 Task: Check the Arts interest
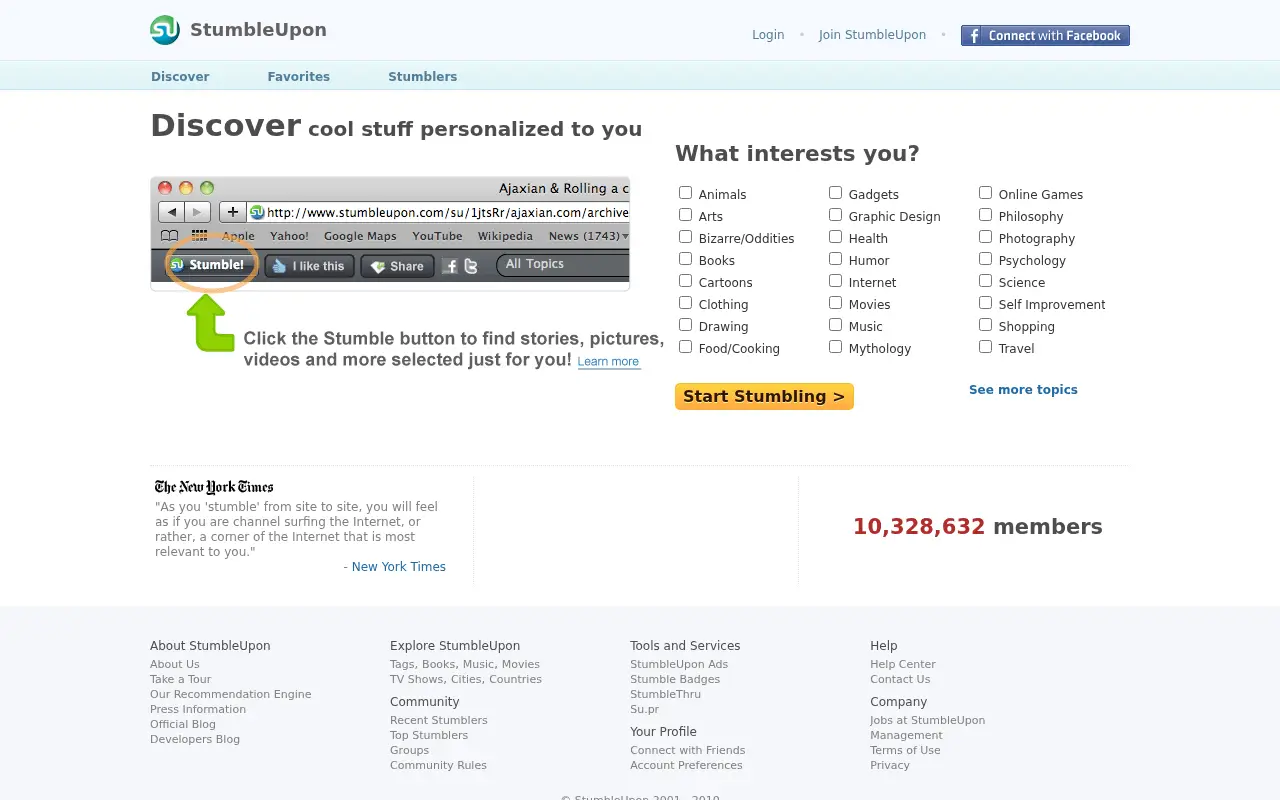click(685, 215)
